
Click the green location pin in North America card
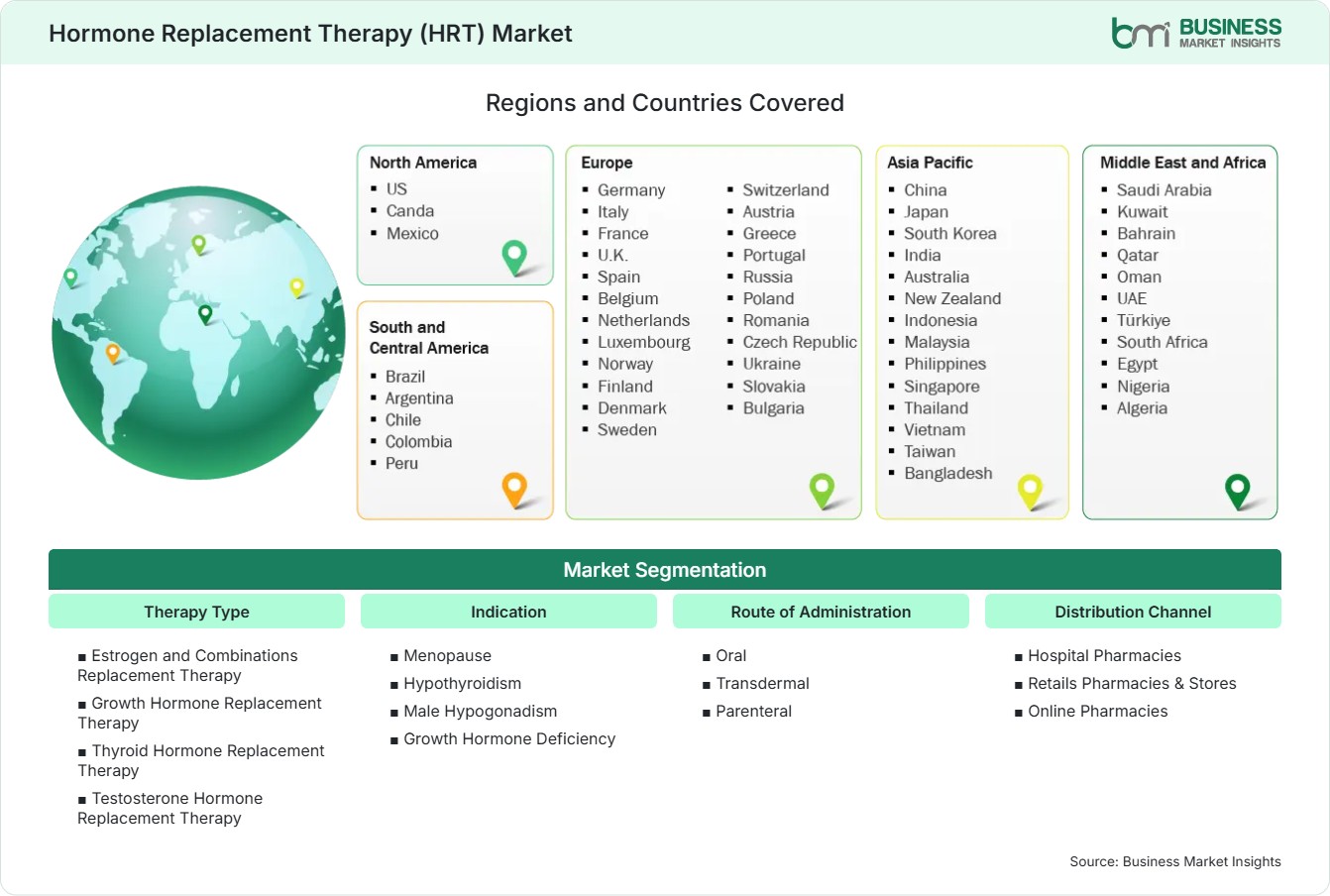pos(514,258)
